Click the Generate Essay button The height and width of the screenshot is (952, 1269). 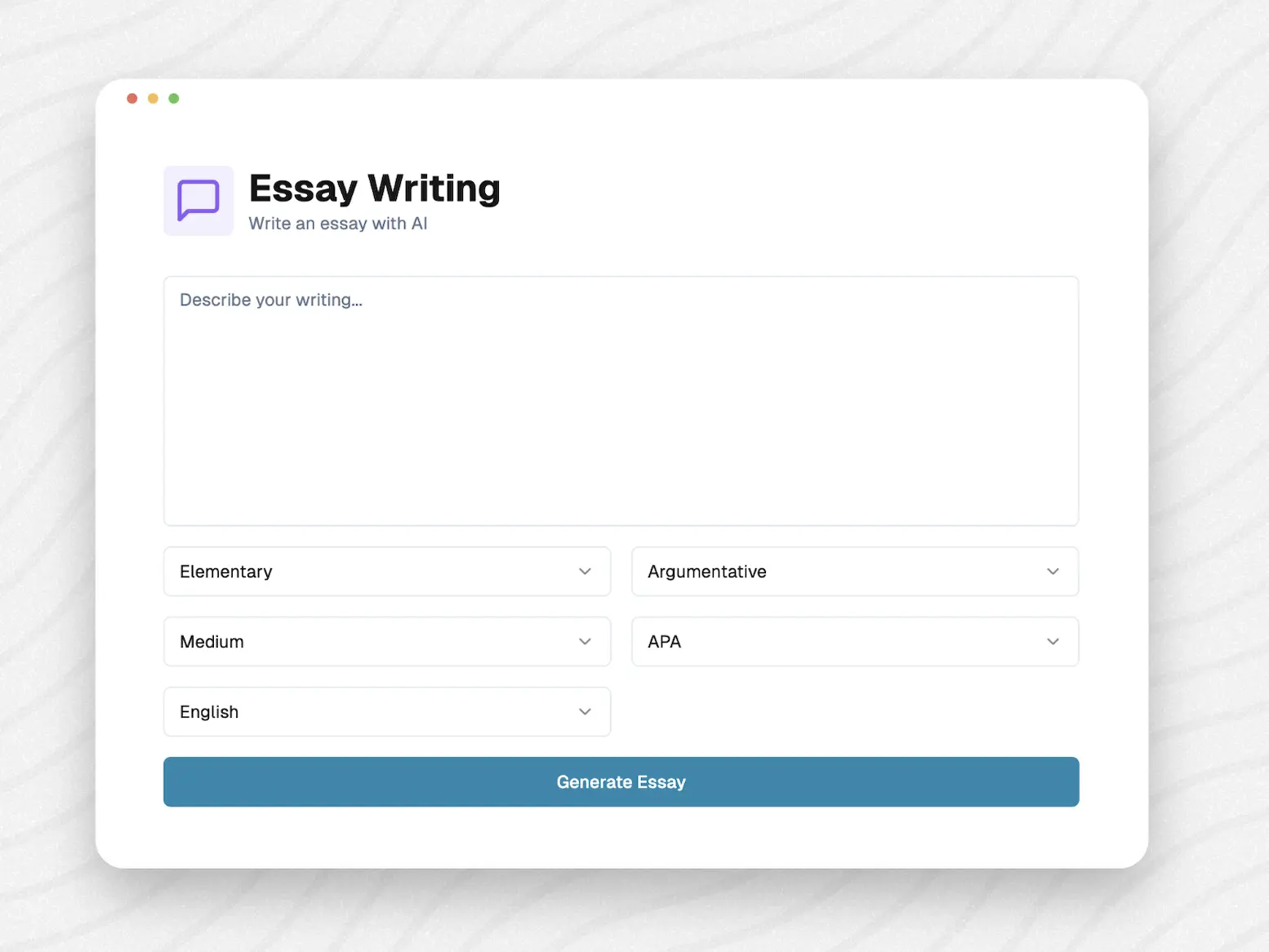coord(621,781)
